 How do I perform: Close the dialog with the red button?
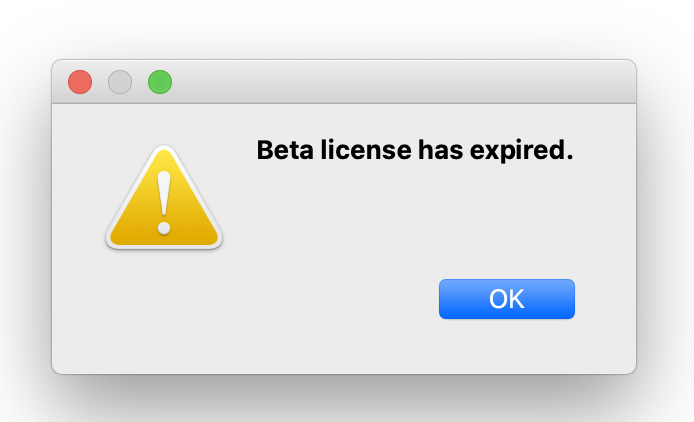point(80,82)
